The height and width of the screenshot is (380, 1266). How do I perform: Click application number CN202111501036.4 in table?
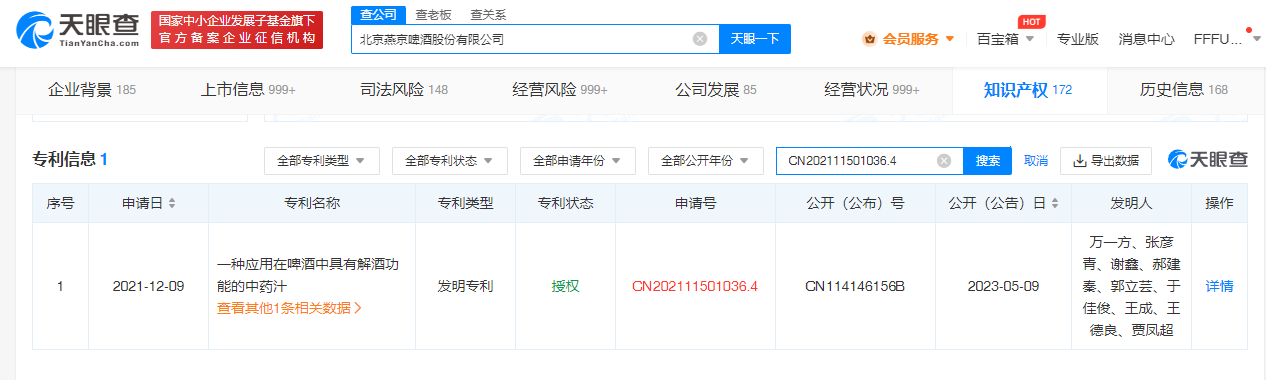click(x=695, y=286)
